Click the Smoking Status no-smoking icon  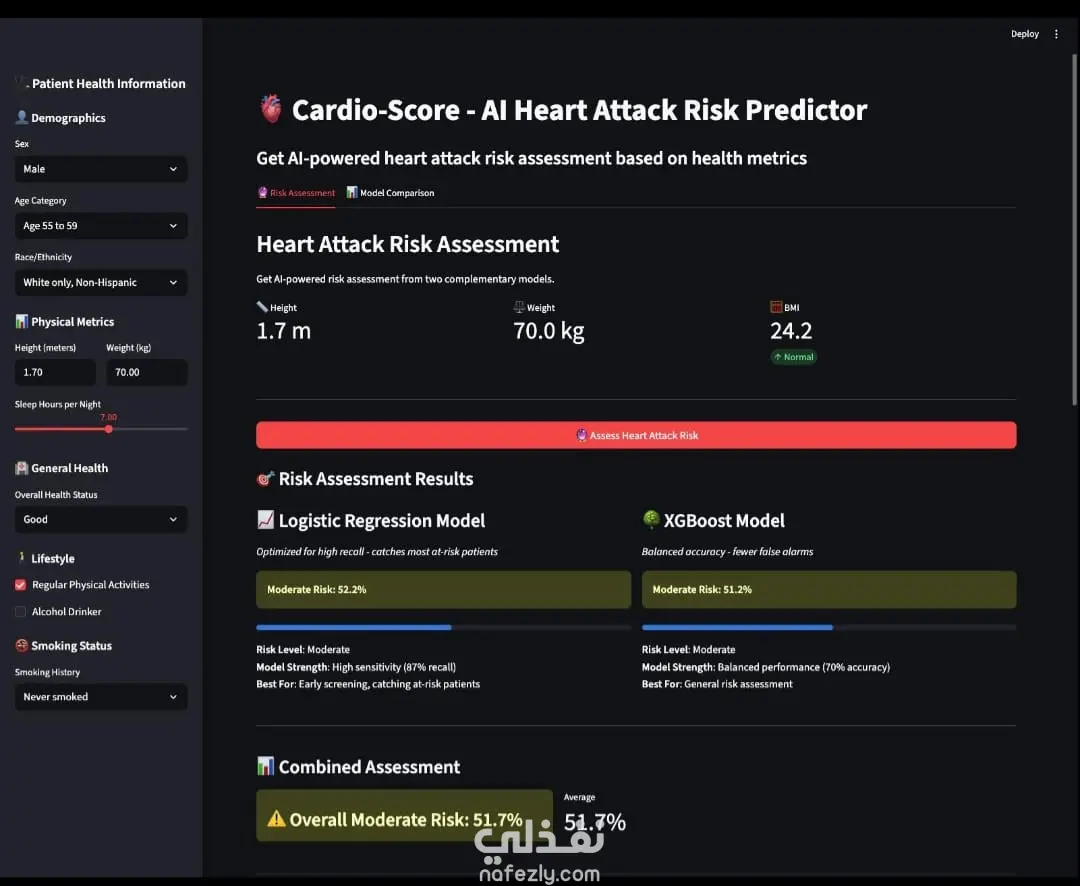[21, 645]
